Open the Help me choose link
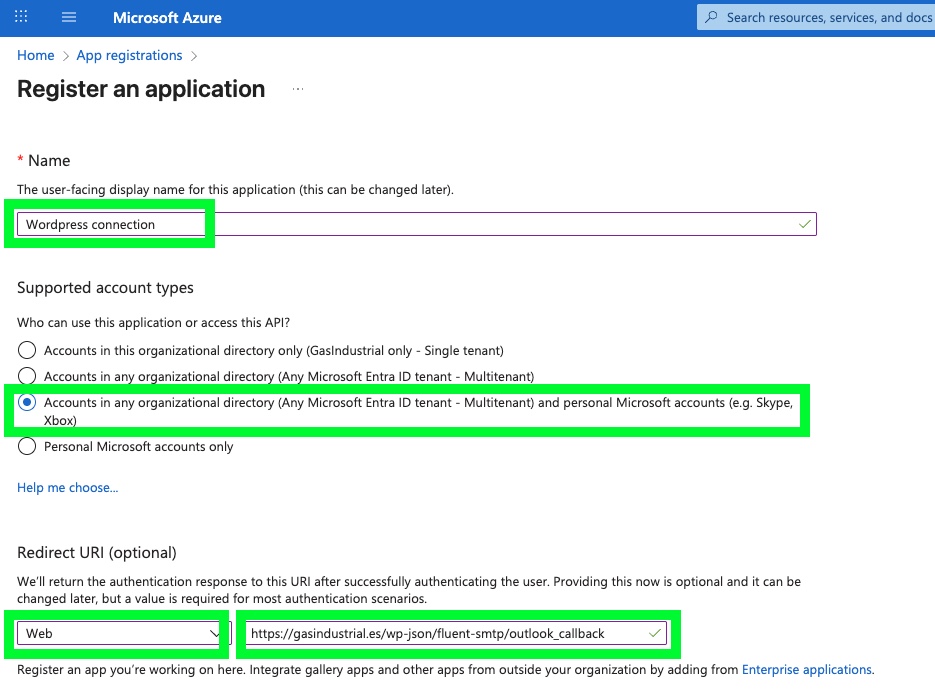 (x=67, y=488)
